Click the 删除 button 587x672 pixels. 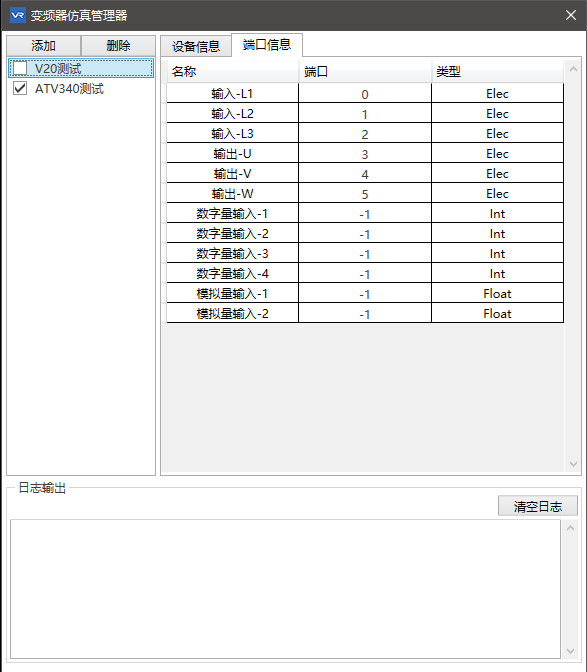click(x=118, y=45)
